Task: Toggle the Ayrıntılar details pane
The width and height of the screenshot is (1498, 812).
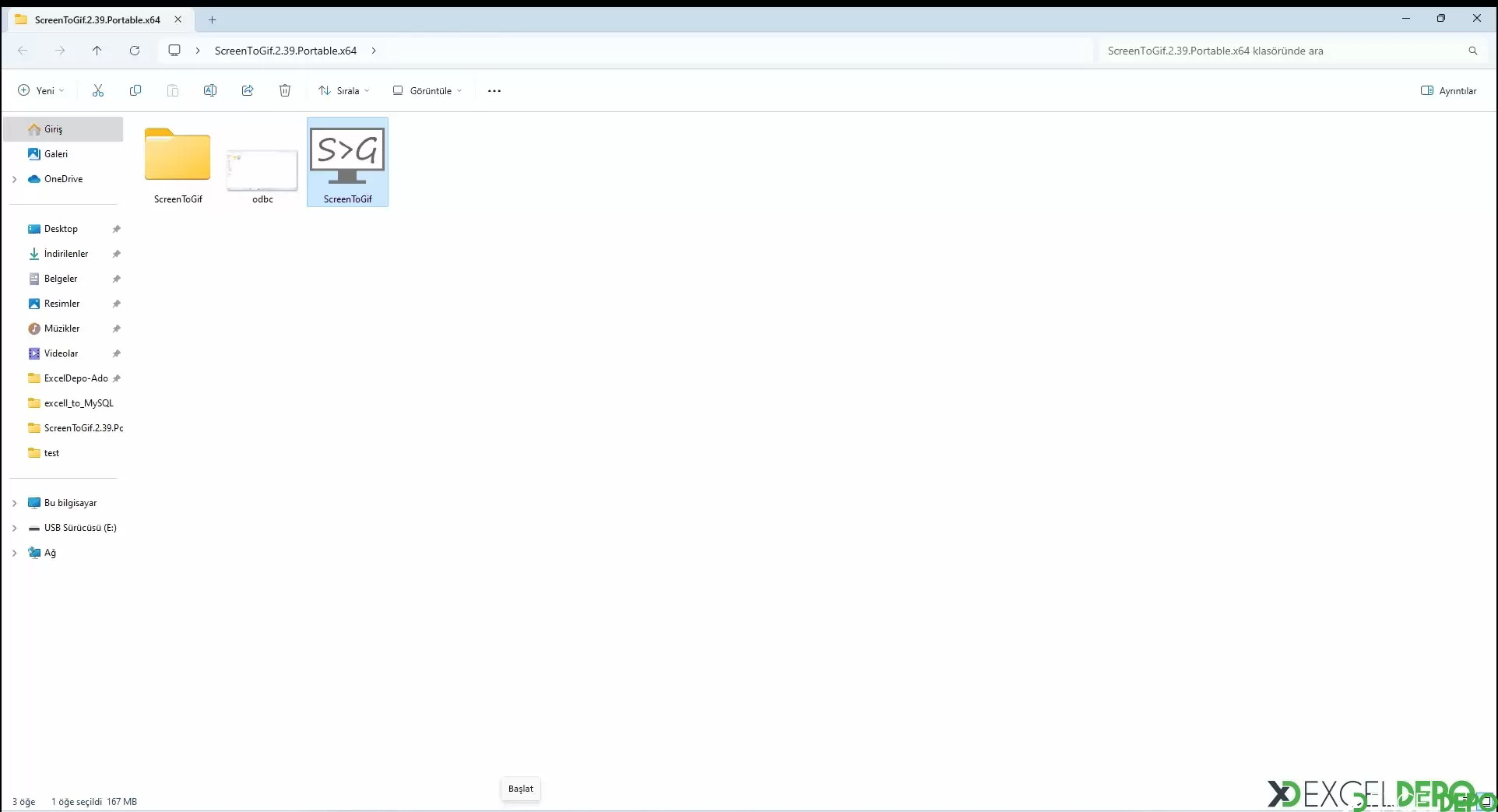Action: pos(1449,91)
